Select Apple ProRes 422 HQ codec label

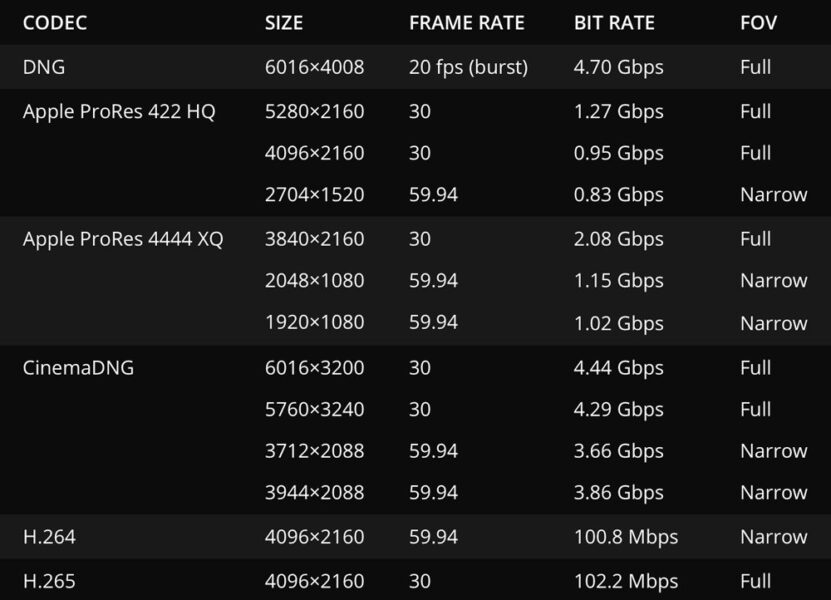coord(119,111)
